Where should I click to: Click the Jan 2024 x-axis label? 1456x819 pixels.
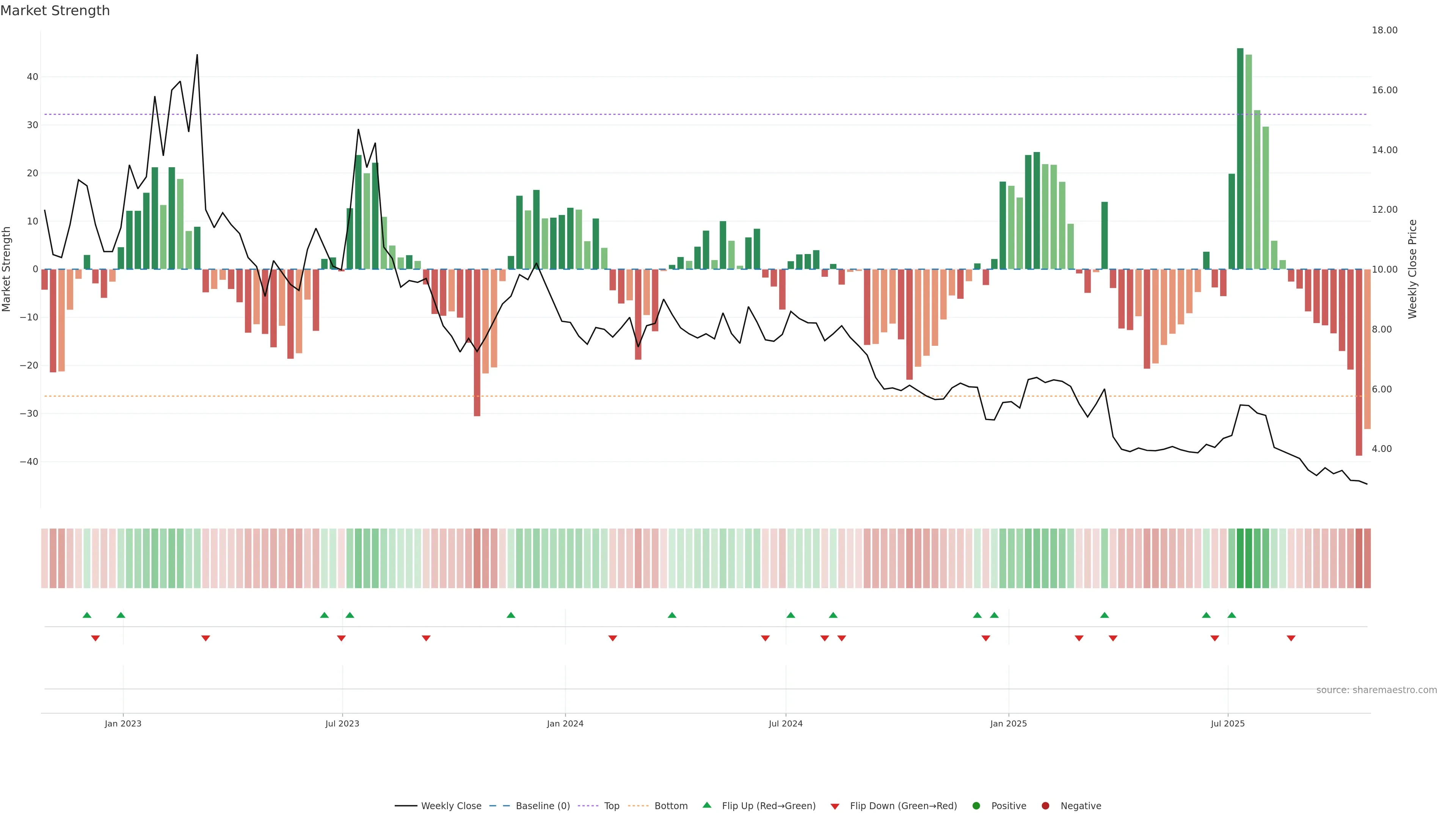coord(565,723)
